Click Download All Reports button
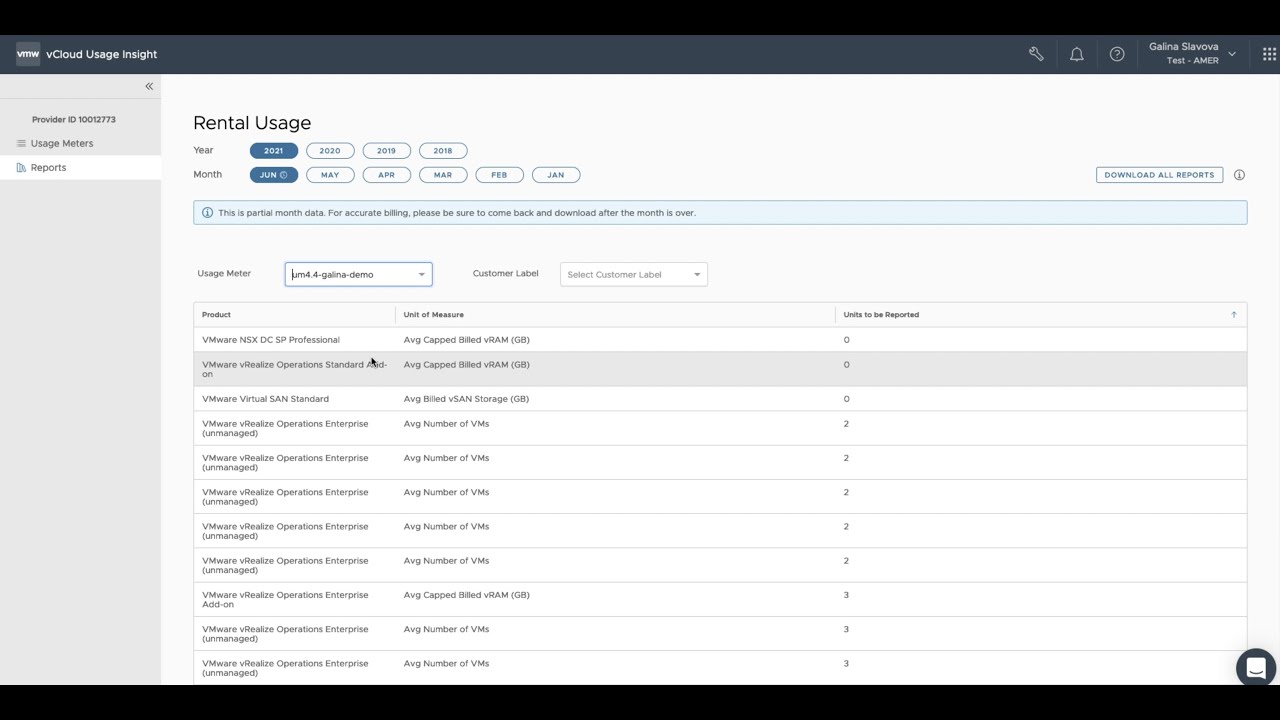The width and height of the screenshot is (1280, 720). (x=1159, y=175)
